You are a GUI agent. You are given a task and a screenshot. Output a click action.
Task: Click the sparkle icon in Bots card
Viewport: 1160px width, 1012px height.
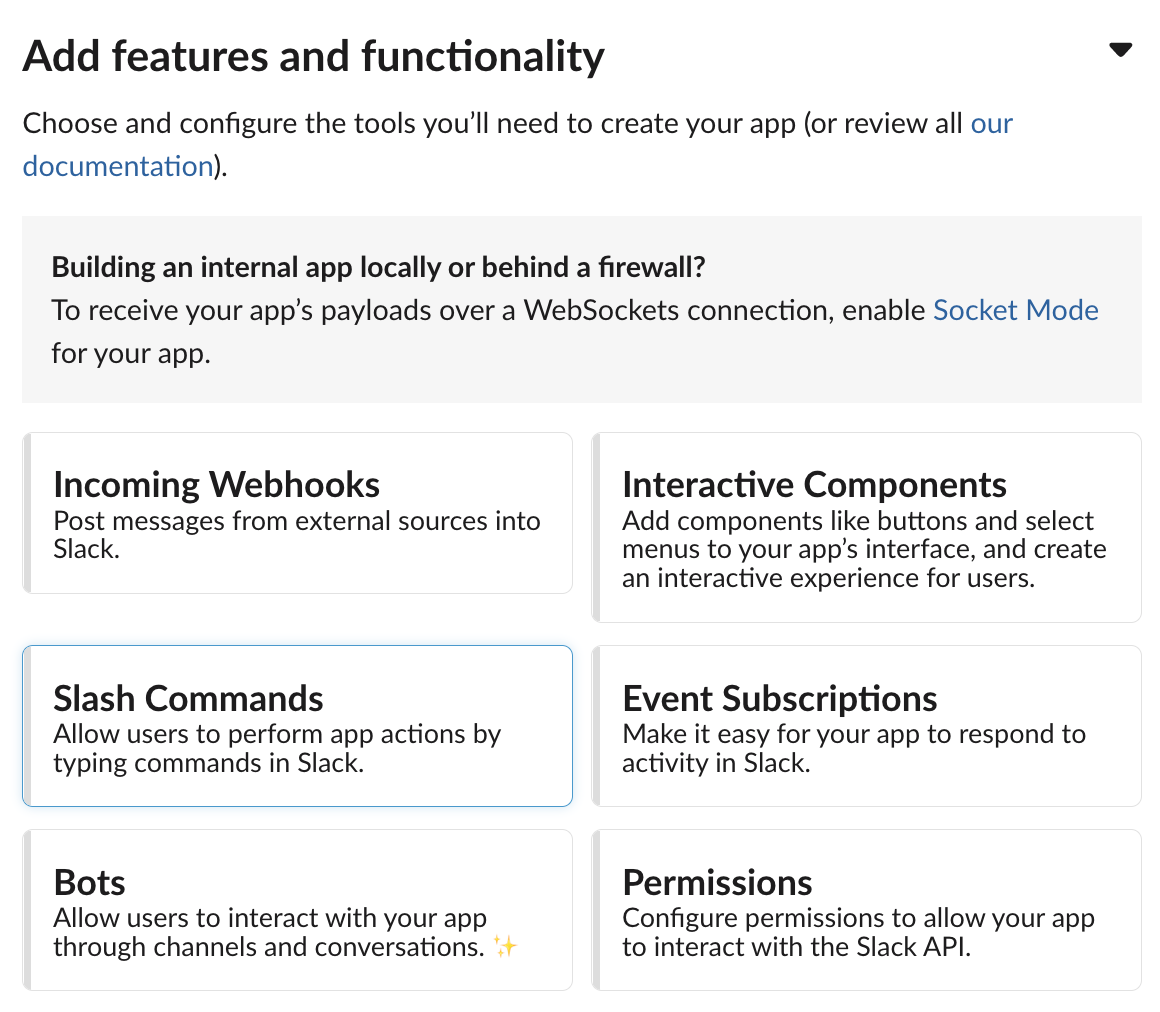coord(506,946)
